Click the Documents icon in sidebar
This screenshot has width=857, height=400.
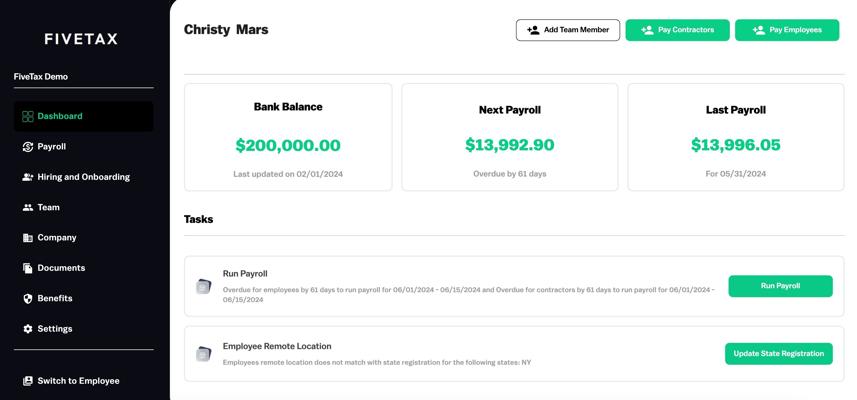[x=28, y=268]
